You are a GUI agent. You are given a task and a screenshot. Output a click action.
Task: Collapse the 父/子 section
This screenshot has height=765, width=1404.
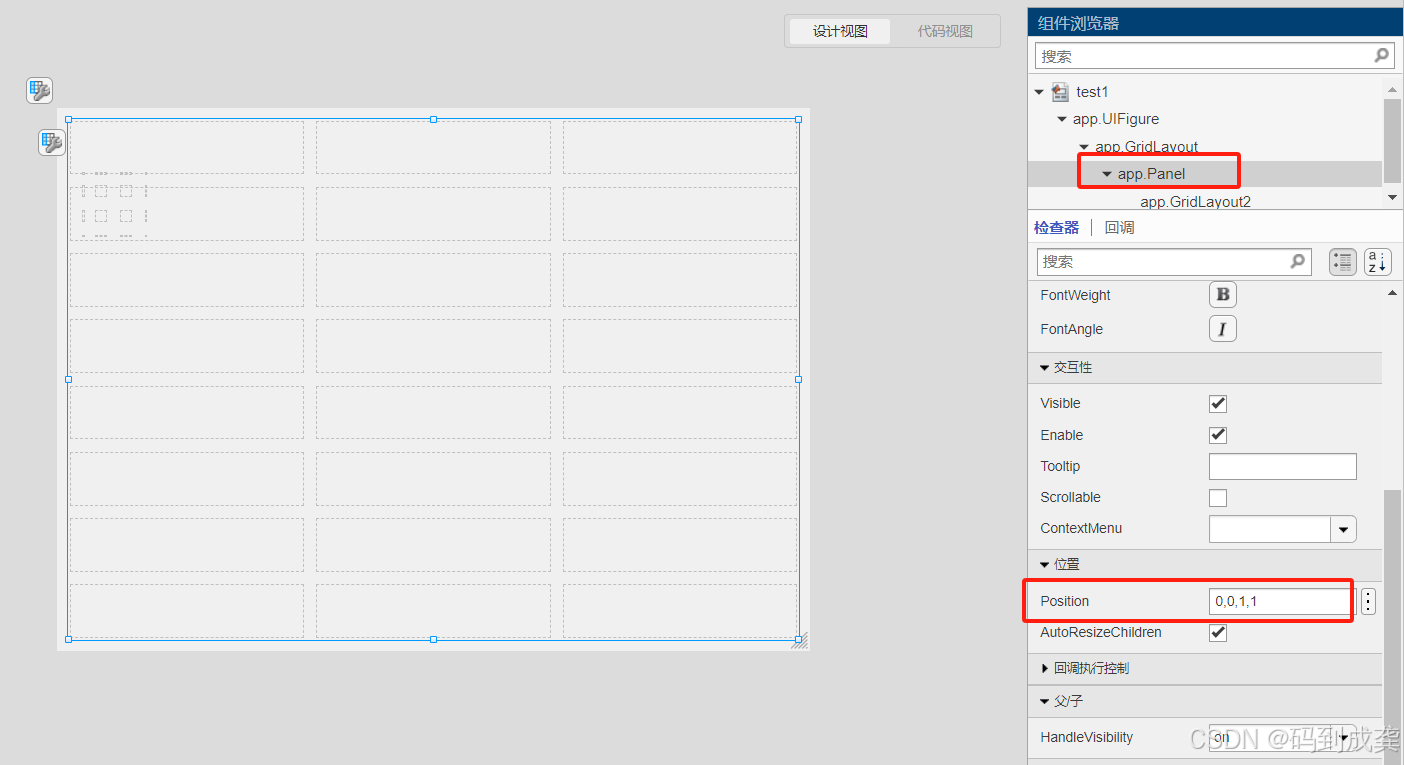1045,702
